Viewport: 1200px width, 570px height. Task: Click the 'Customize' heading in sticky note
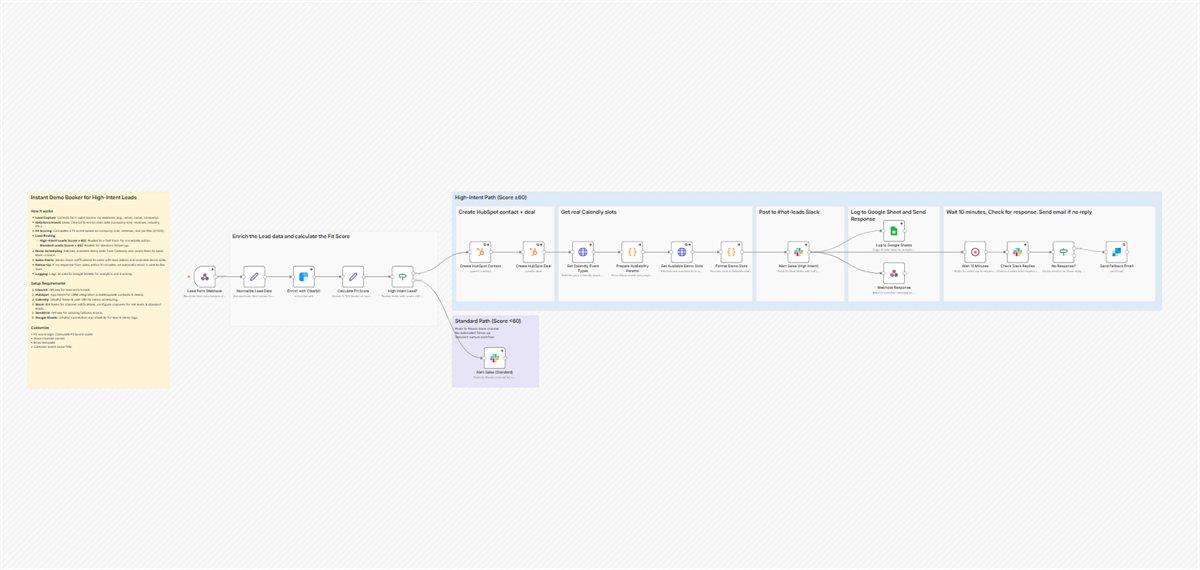[x=40, y=326]
